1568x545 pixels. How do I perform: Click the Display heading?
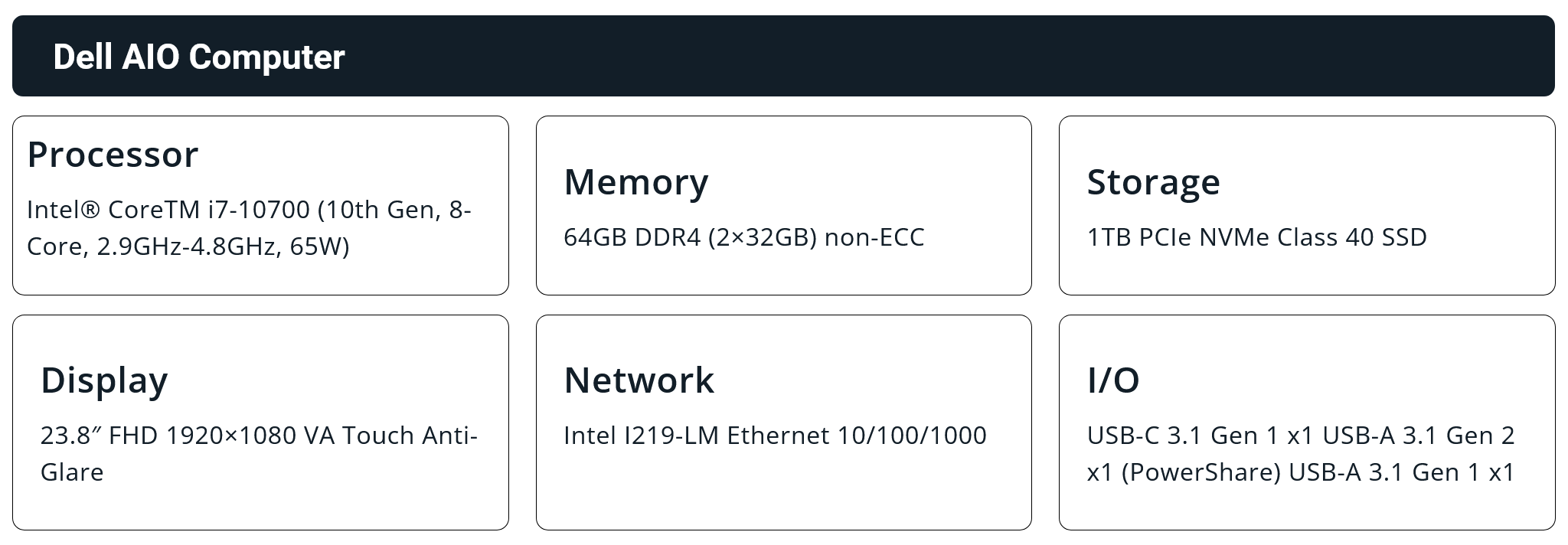coord(104,380)
